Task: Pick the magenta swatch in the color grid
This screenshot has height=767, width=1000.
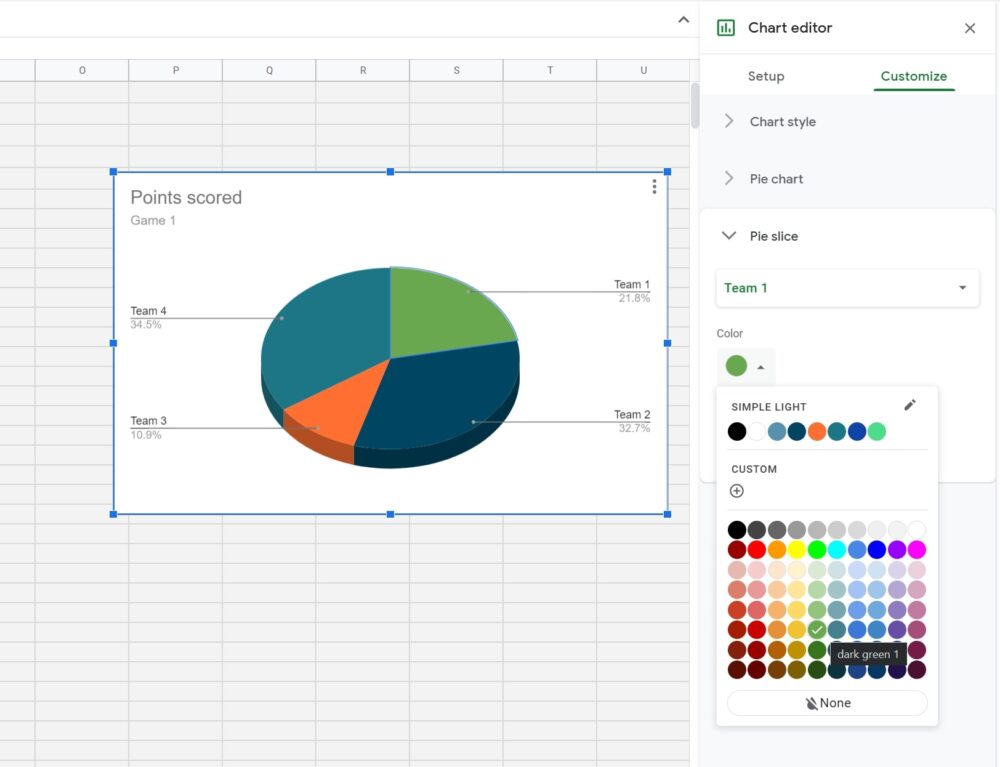Action: [x=916, y=548]
